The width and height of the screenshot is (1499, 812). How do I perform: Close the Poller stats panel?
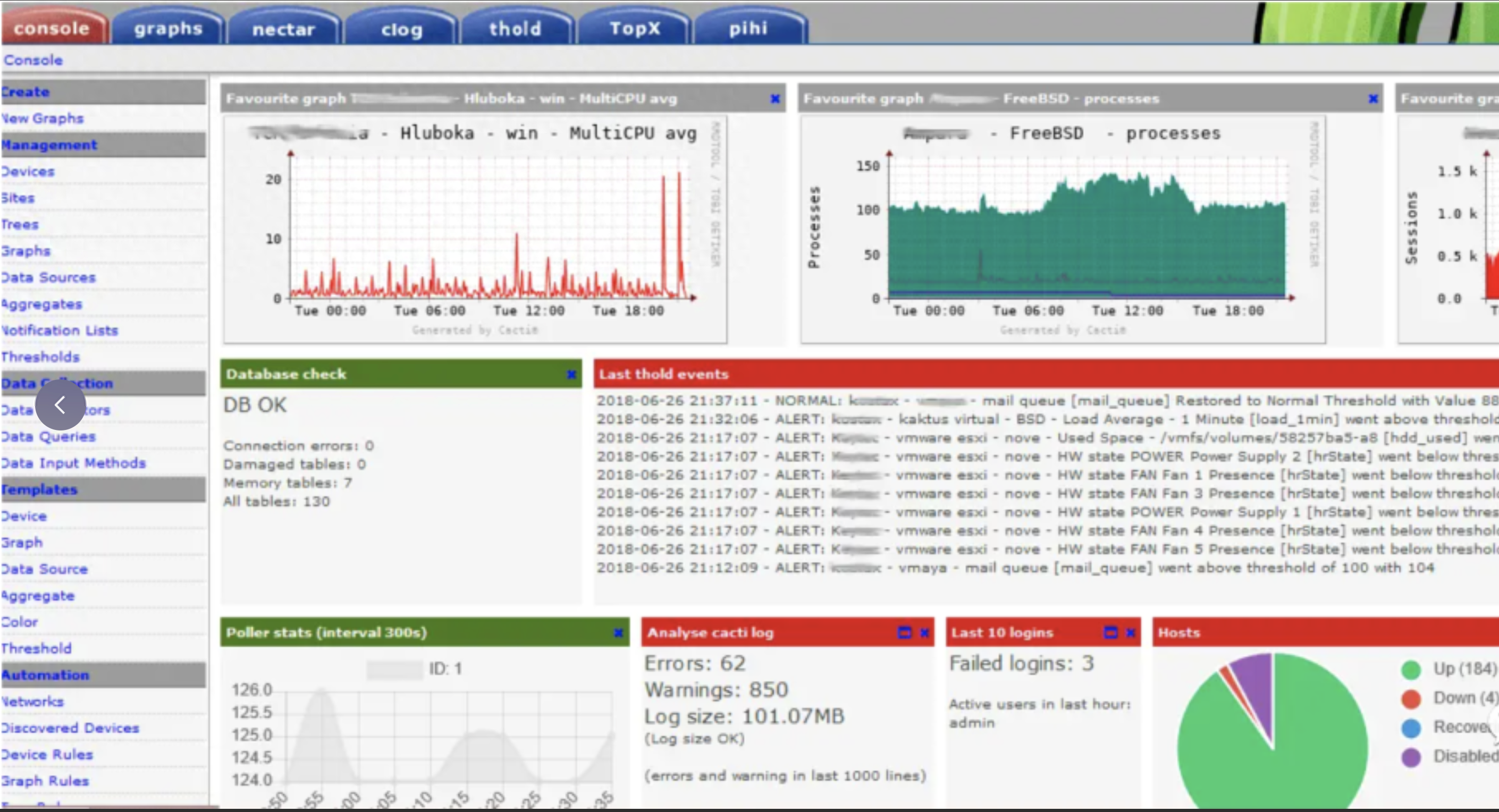[x=619, y=633]
